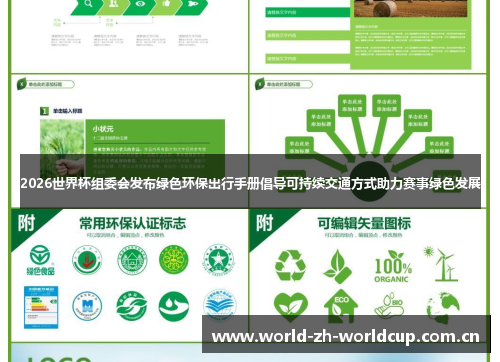Click the headline about 2026世界杯 green travel

(x=250, y=183)
